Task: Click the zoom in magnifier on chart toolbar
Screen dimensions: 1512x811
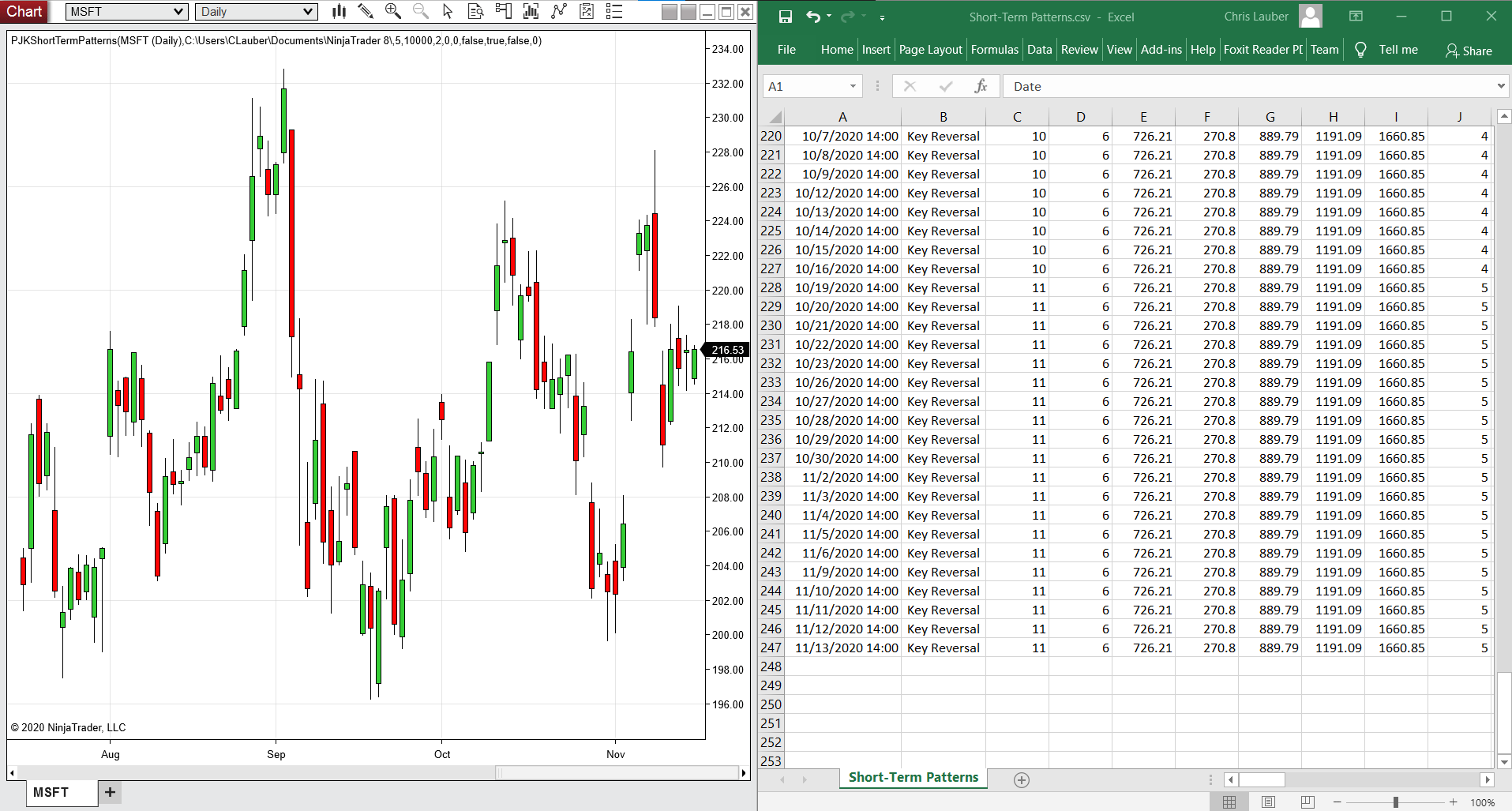Action: click(393, 11)
